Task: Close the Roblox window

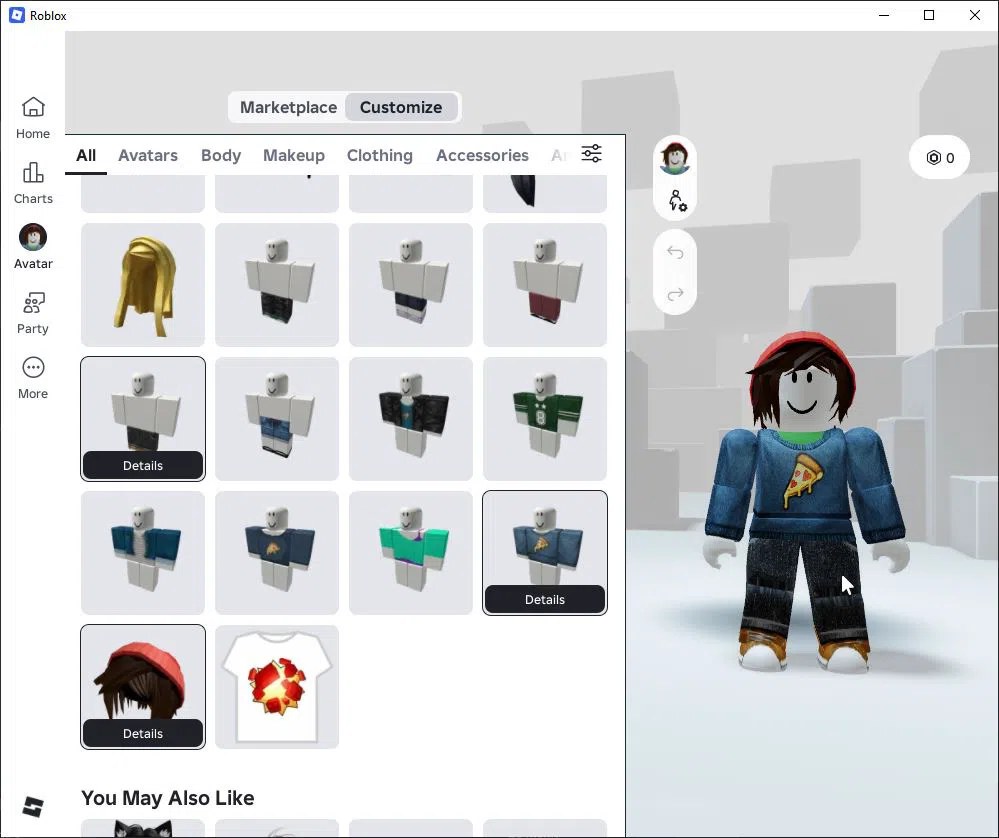Action: click(x=975, y=15)
